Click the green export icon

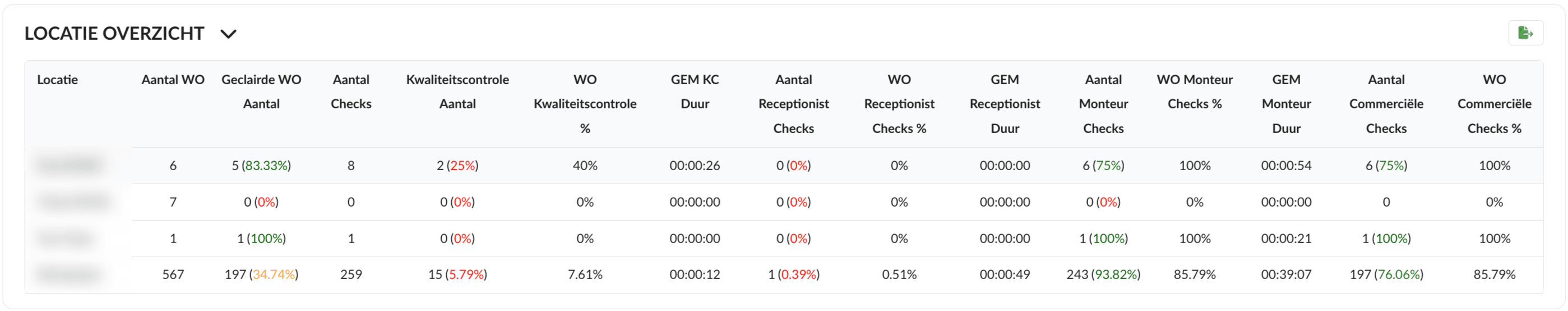click(1525, 33)
